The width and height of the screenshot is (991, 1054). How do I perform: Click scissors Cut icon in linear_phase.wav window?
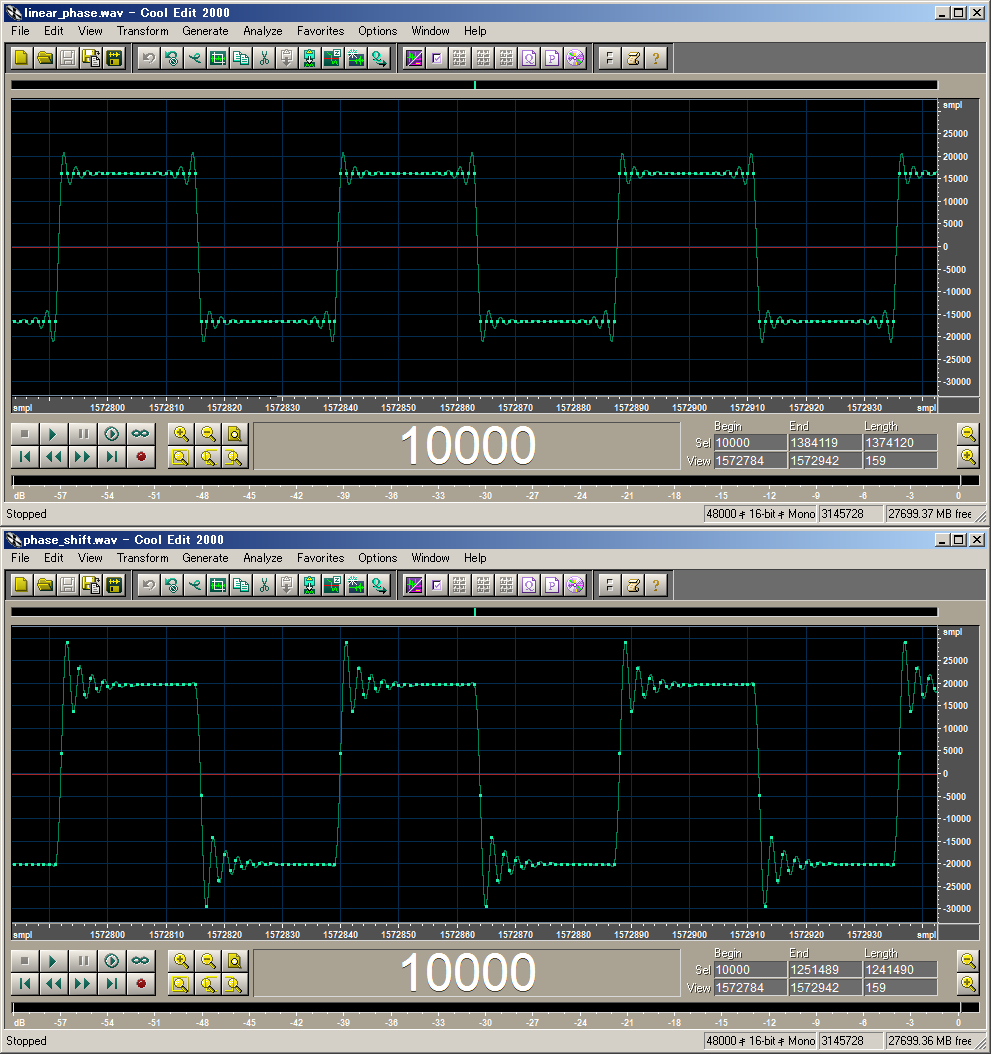click(x=264, y=58)
